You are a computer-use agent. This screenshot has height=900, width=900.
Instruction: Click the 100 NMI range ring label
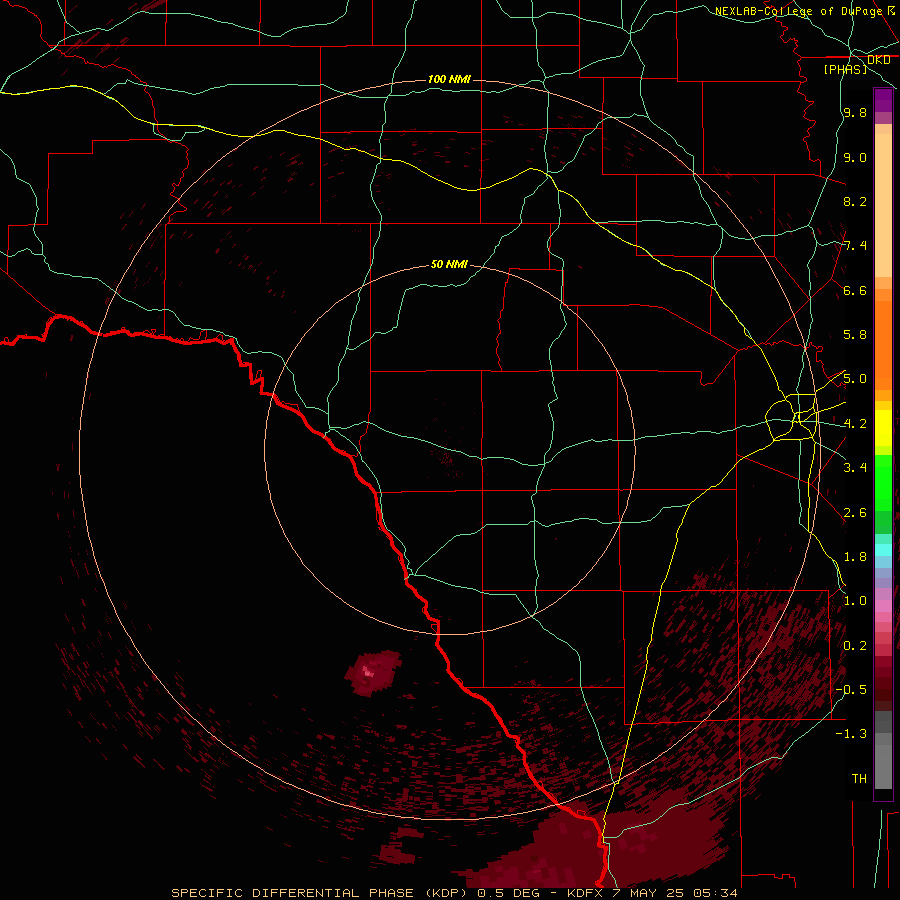pyautogui.click(x=449, y=79)
